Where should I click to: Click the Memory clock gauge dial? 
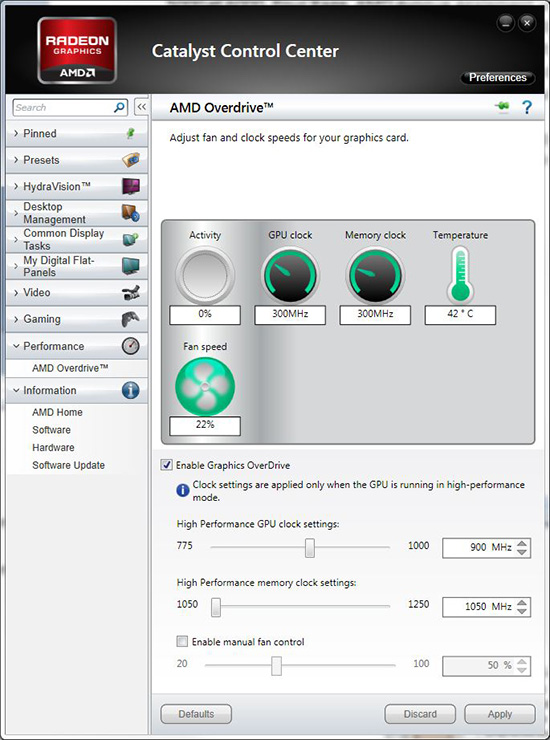point(375,275)
